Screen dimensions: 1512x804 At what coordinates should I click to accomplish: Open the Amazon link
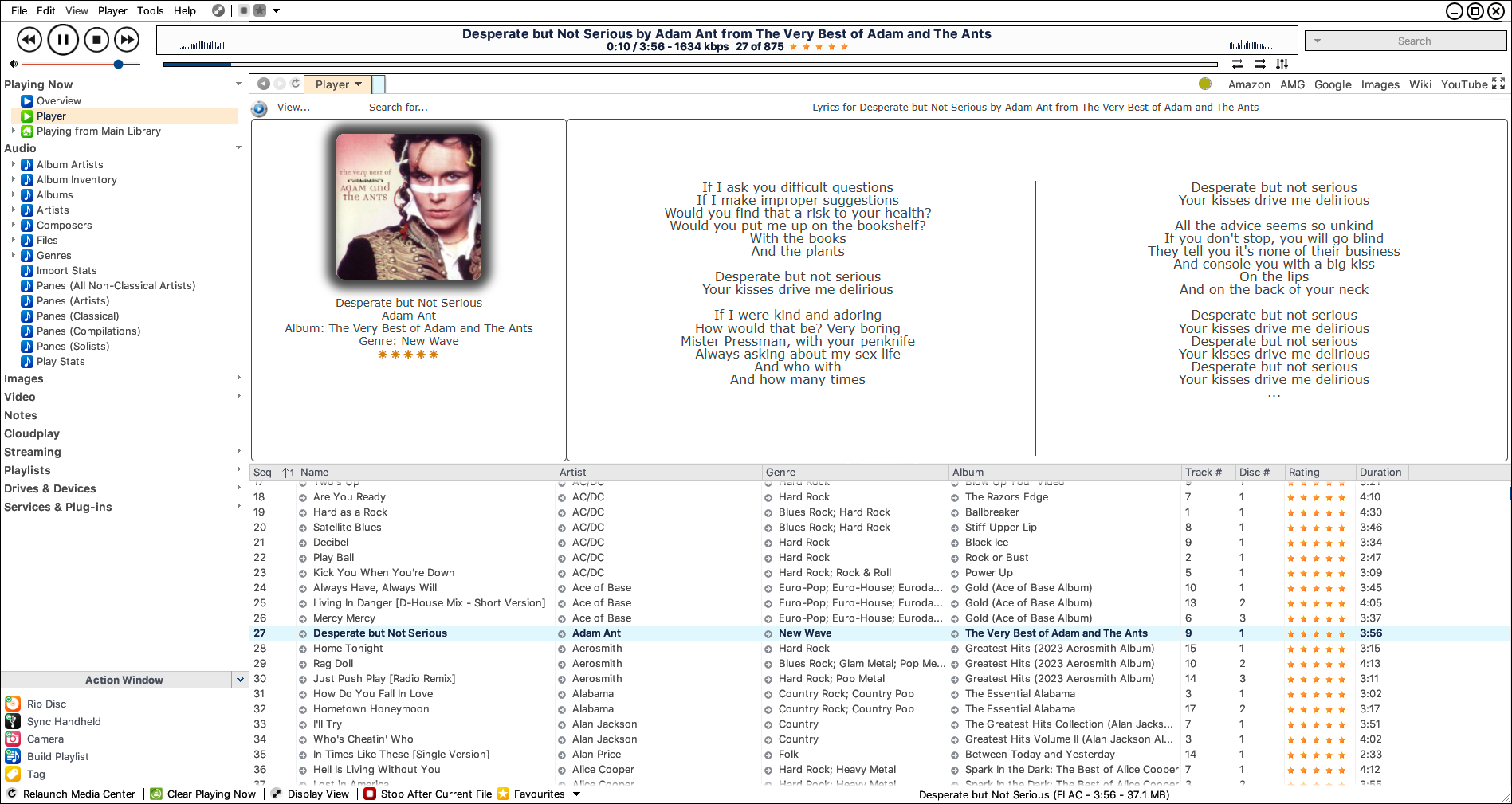(x=1249, y=84)
